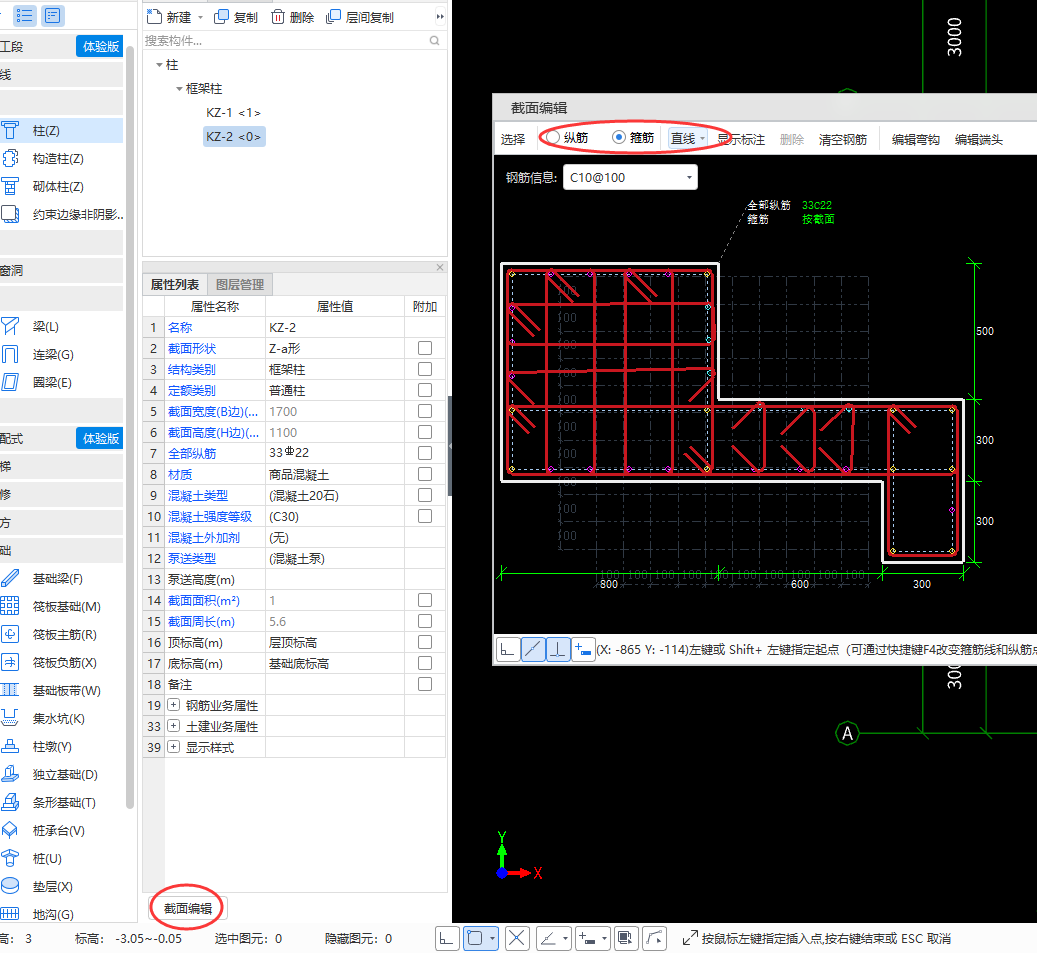The height and width of the screenshot is (954, 1037).
Task: Click the search magnifier in 搜索构件 box
Action: point(434,41)
